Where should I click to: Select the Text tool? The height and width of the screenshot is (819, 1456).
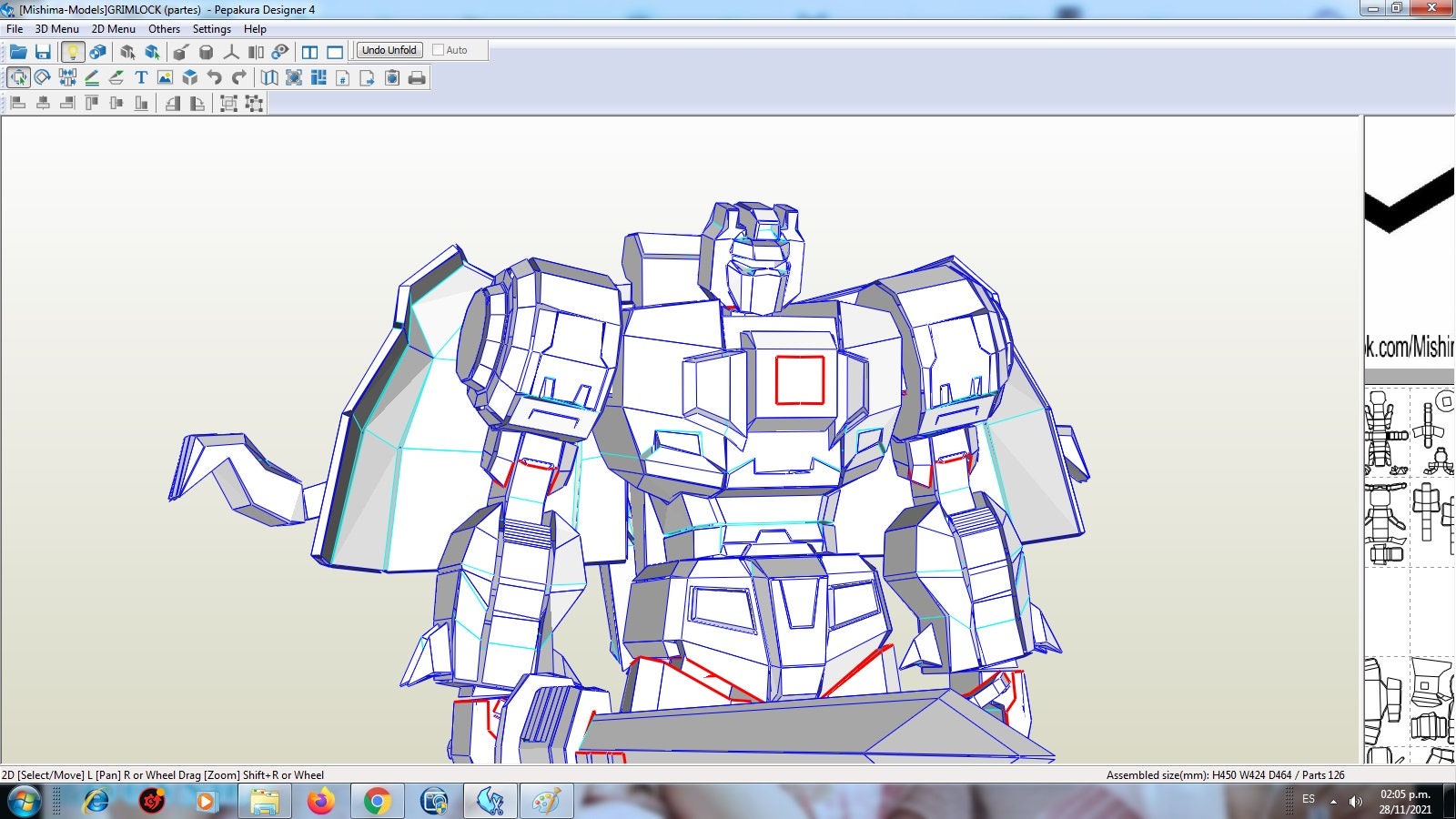coord(141,77)
